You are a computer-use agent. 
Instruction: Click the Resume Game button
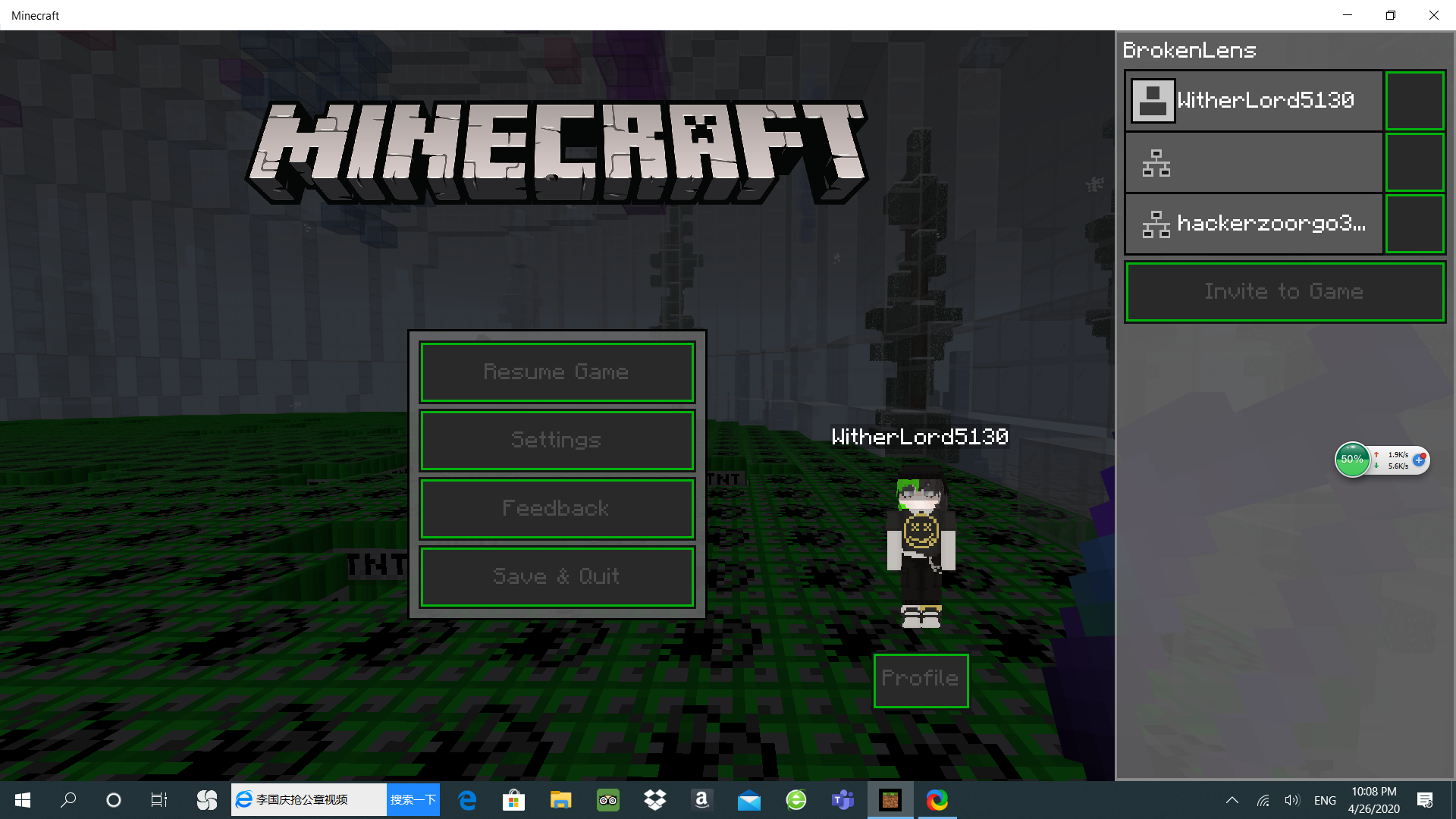click(x=557, y=372)
